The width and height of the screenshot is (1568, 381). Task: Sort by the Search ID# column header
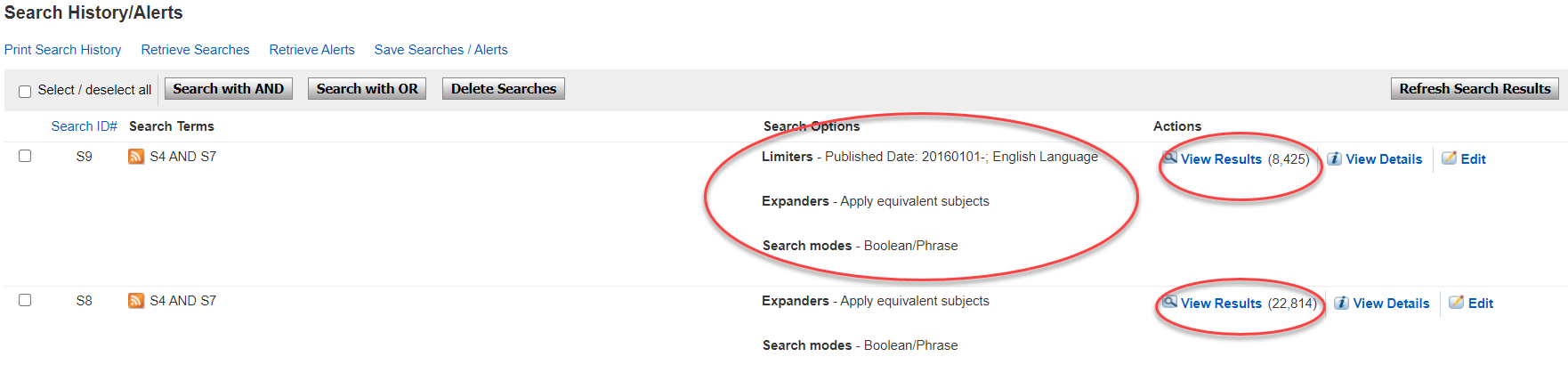coord(84,126)
